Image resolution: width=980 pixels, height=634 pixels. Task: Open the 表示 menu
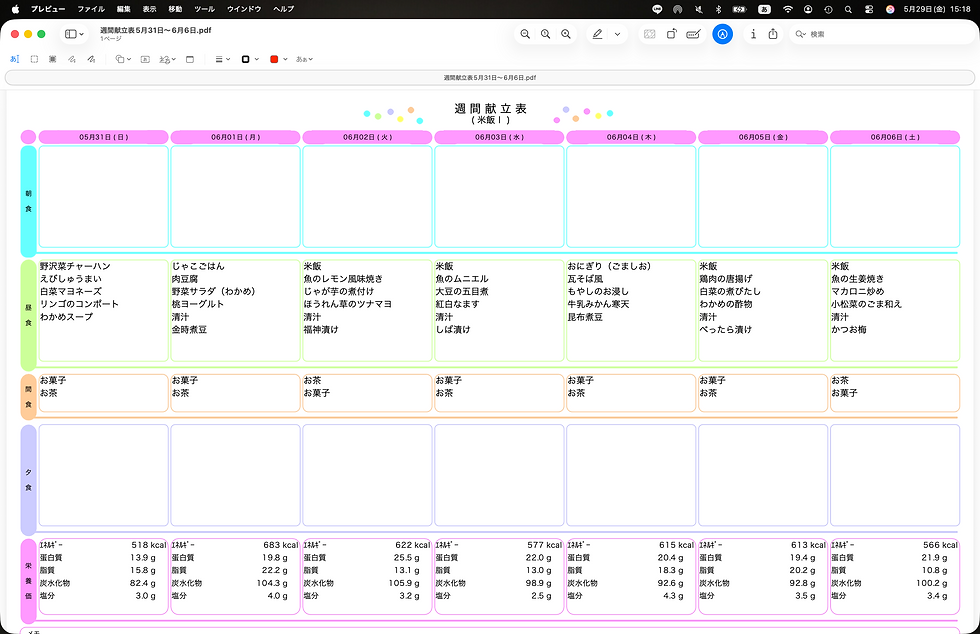click(x=149, y=9)
